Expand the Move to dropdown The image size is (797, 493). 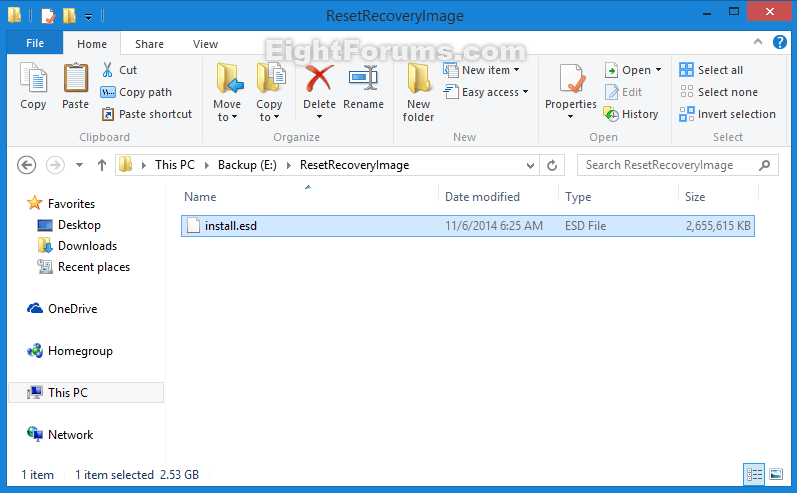coord(227,116)
